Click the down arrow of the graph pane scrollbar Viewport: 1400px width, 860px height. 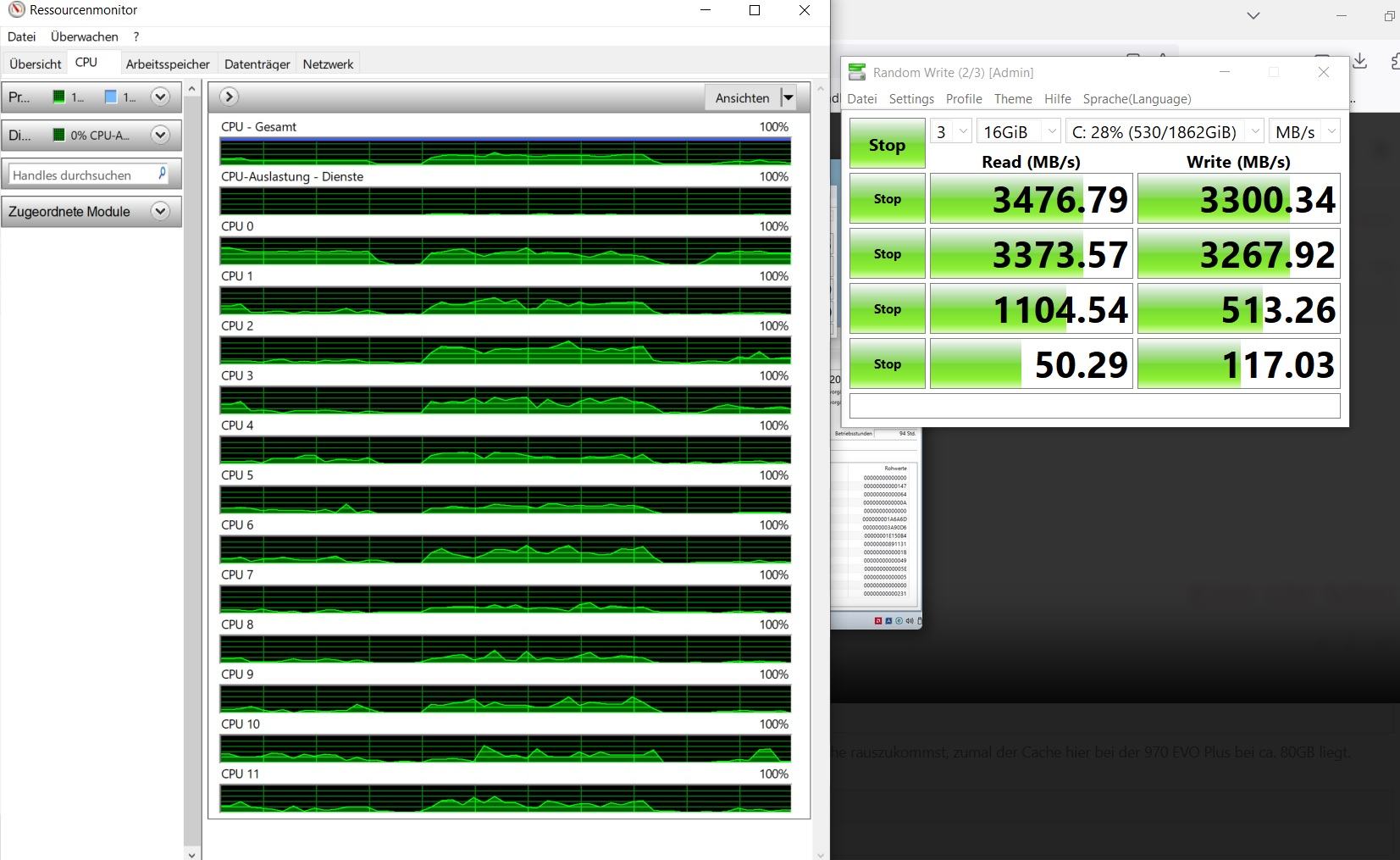point(819,853)
